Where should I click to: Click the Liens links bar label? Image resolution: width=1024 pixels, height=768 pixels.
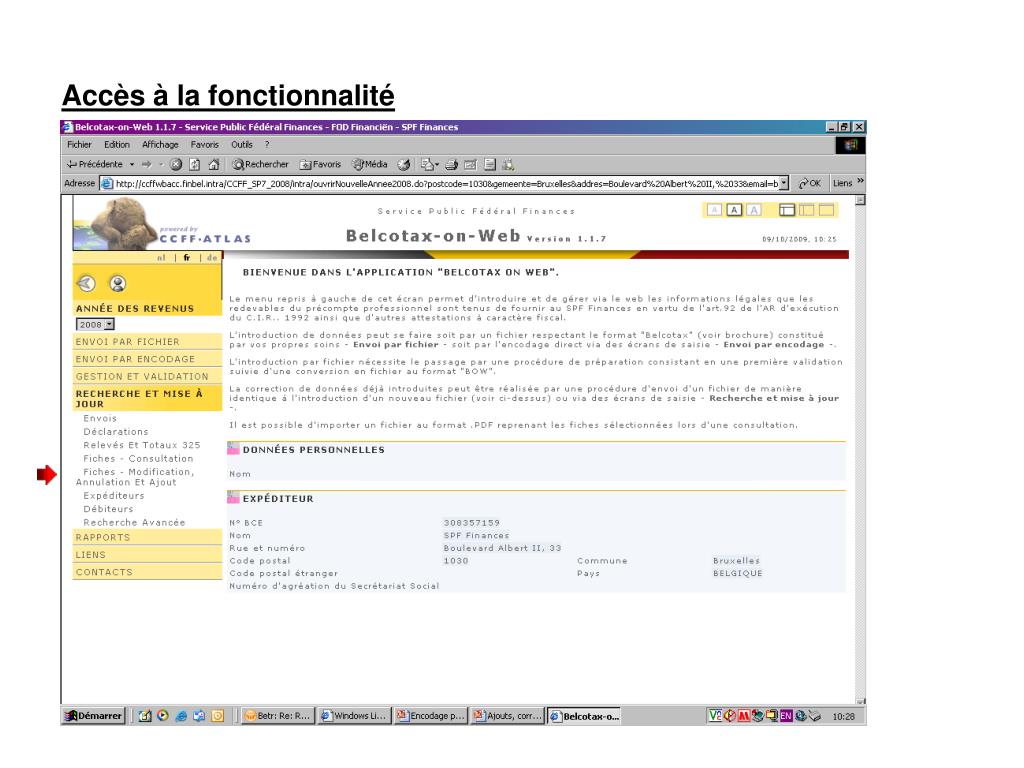pos(842,184)
